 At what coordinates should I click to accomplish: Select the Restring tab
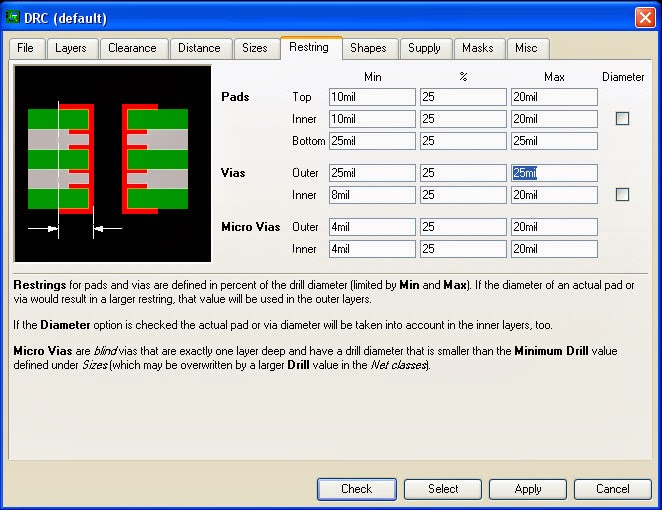pyautogui.click(x=309, y=47)
